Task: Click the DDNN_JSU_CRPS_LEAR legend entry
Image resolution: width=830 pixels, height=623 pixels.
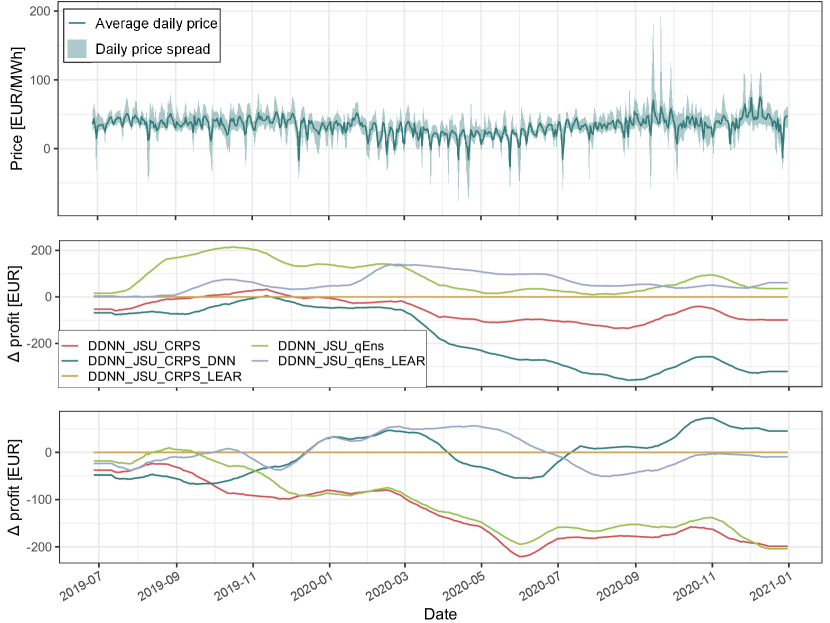Action: click(x=165, y=376)
